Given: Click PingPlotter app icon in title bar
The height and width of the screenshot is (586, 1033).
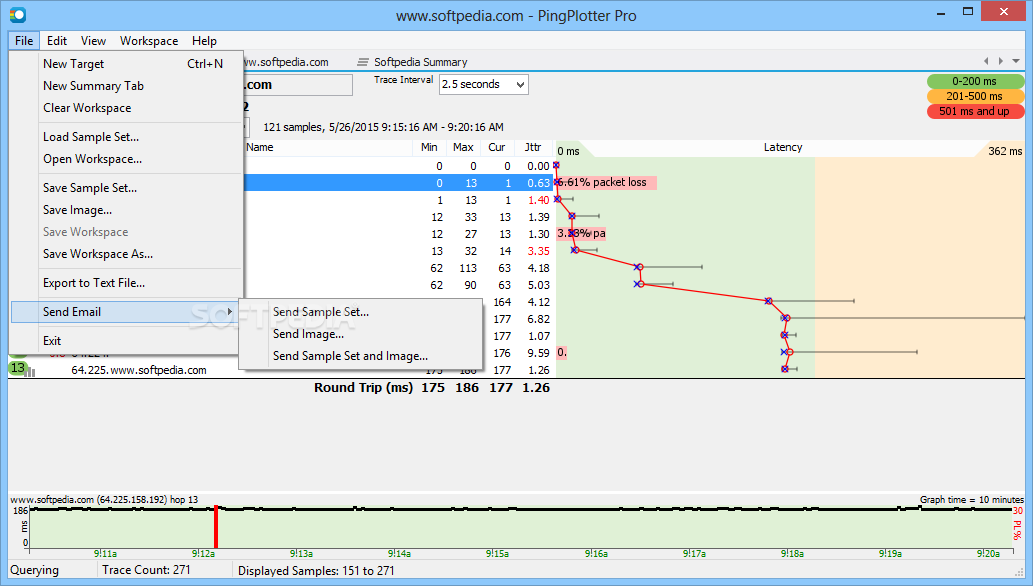Looking at the screenshot, I should 18,15.
